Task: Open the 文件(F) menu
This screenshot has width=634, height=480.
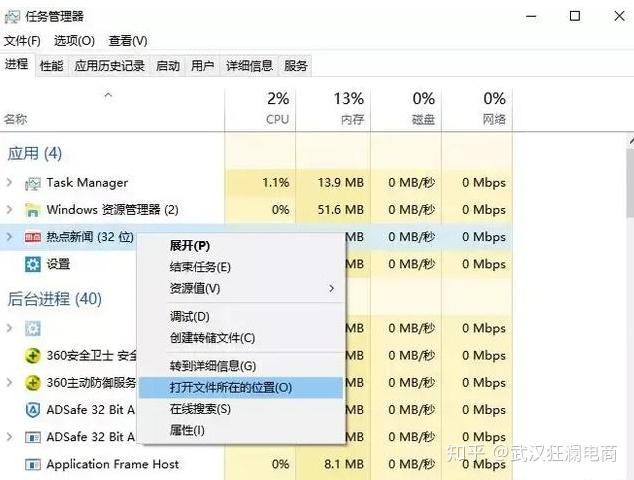Action: click(x=22, y=41)
